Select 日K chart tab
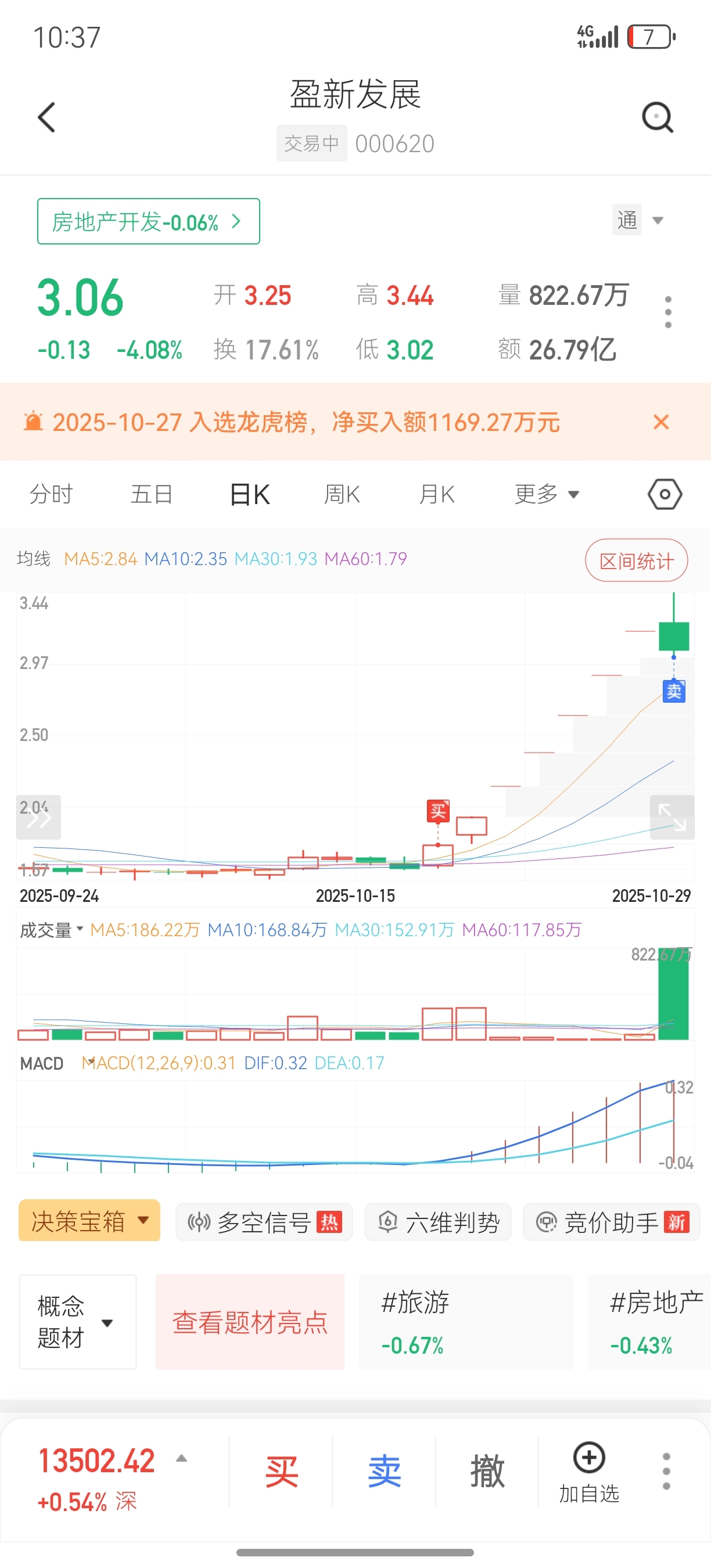Screen dimensions: 711x1568 tap(250, 494)
